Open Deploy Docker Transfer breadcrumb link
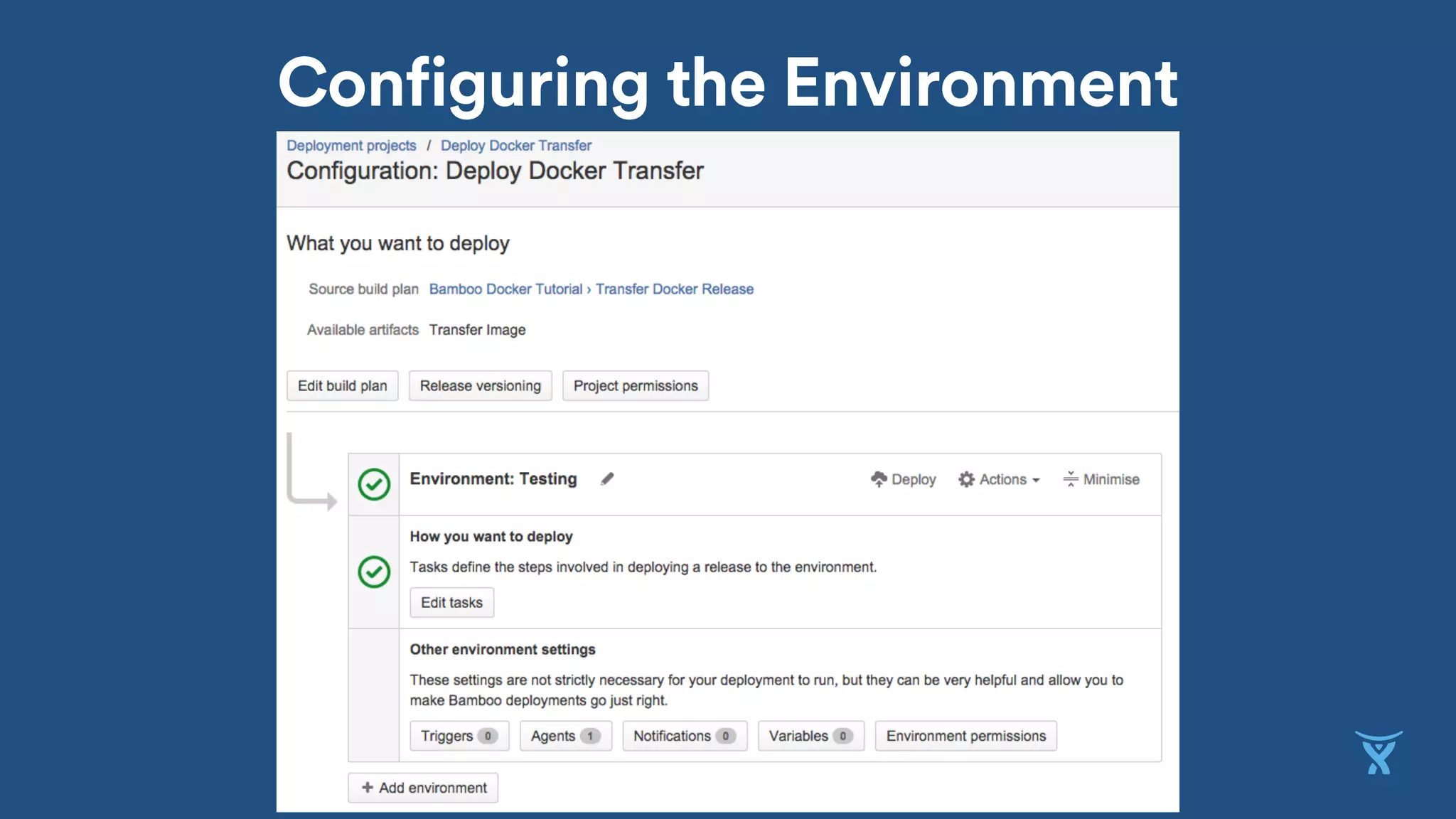Screen dimensions: 1456x819 (516, 146)
